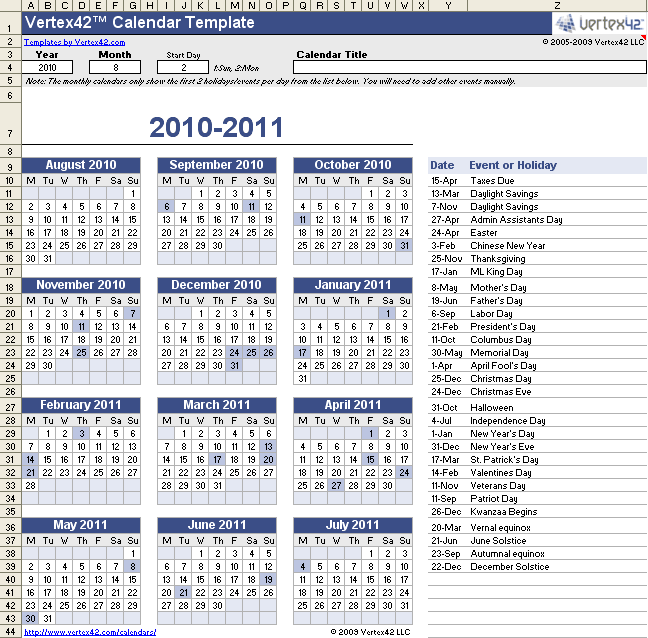
Task: Select the President's Day event
Action: tap(503, 327)
